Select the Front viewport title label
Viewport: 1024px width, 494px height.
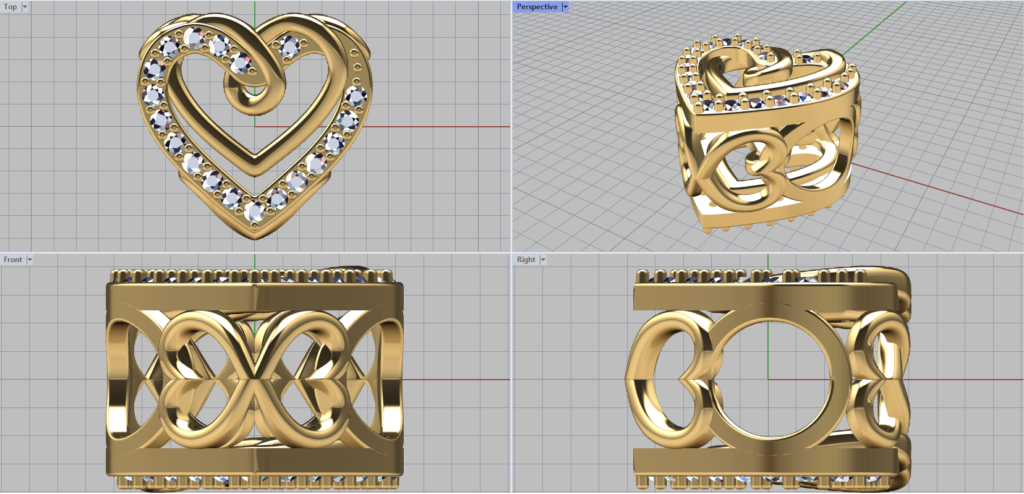pos(13,259)
